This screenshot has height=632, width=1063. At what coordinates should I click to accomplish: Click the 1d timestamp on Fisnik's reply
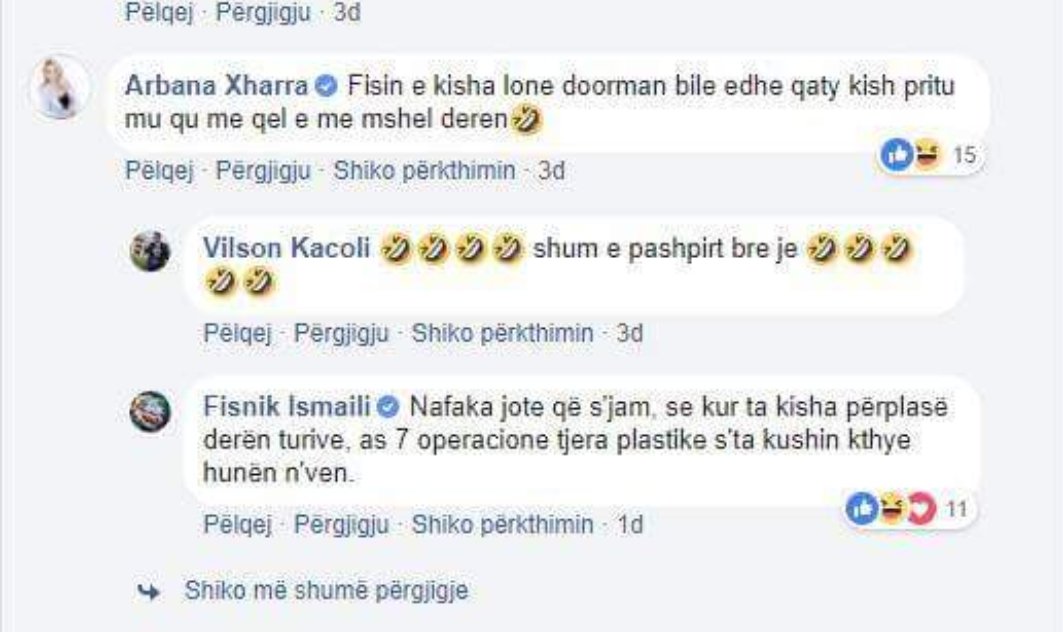tap(630, 523)
